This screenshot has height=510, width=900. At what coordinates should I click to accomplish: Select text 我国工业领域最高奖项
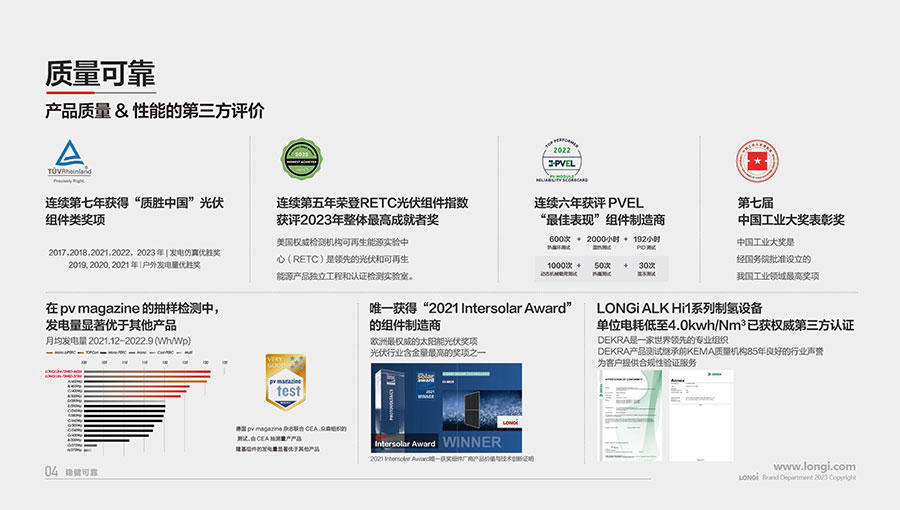click(x=778, y=276)
